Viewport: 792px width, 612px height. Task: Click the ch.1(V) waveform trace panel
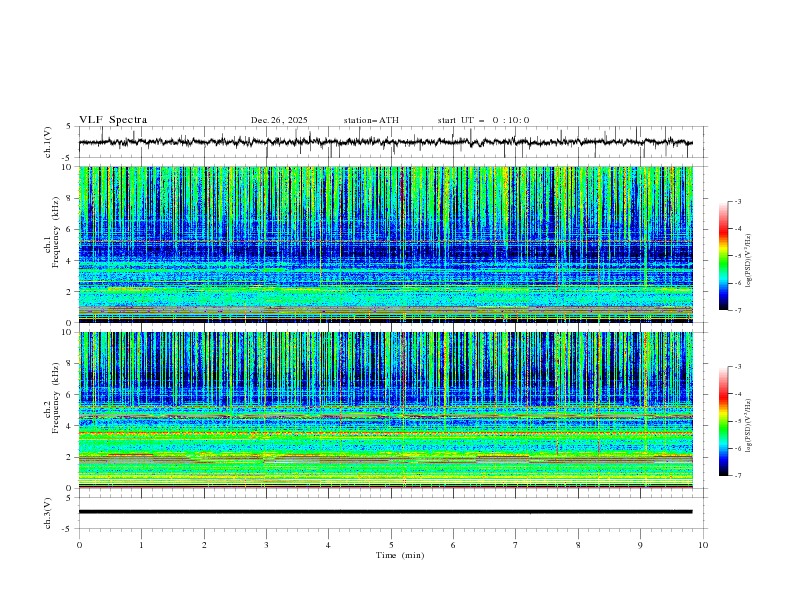[390, 142]
